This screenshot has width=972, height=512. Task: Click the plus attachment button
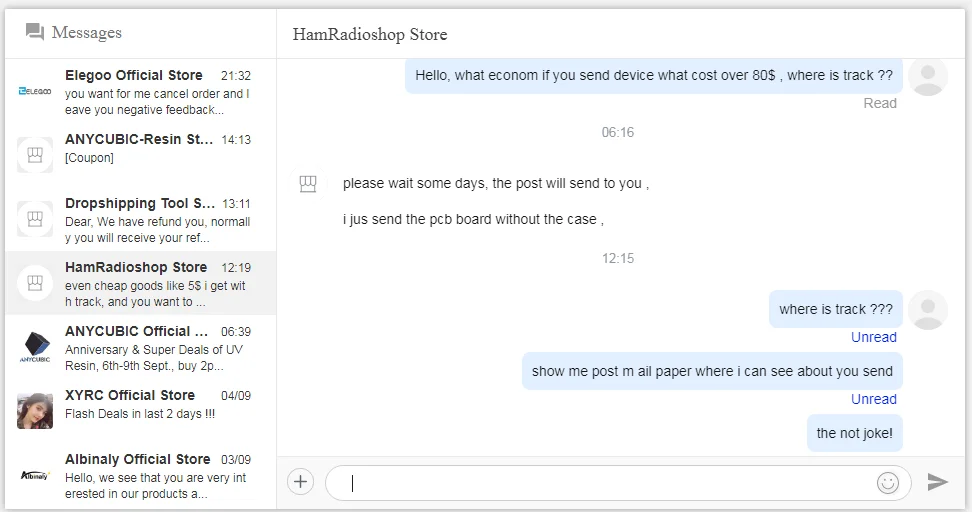click(300, 482)
